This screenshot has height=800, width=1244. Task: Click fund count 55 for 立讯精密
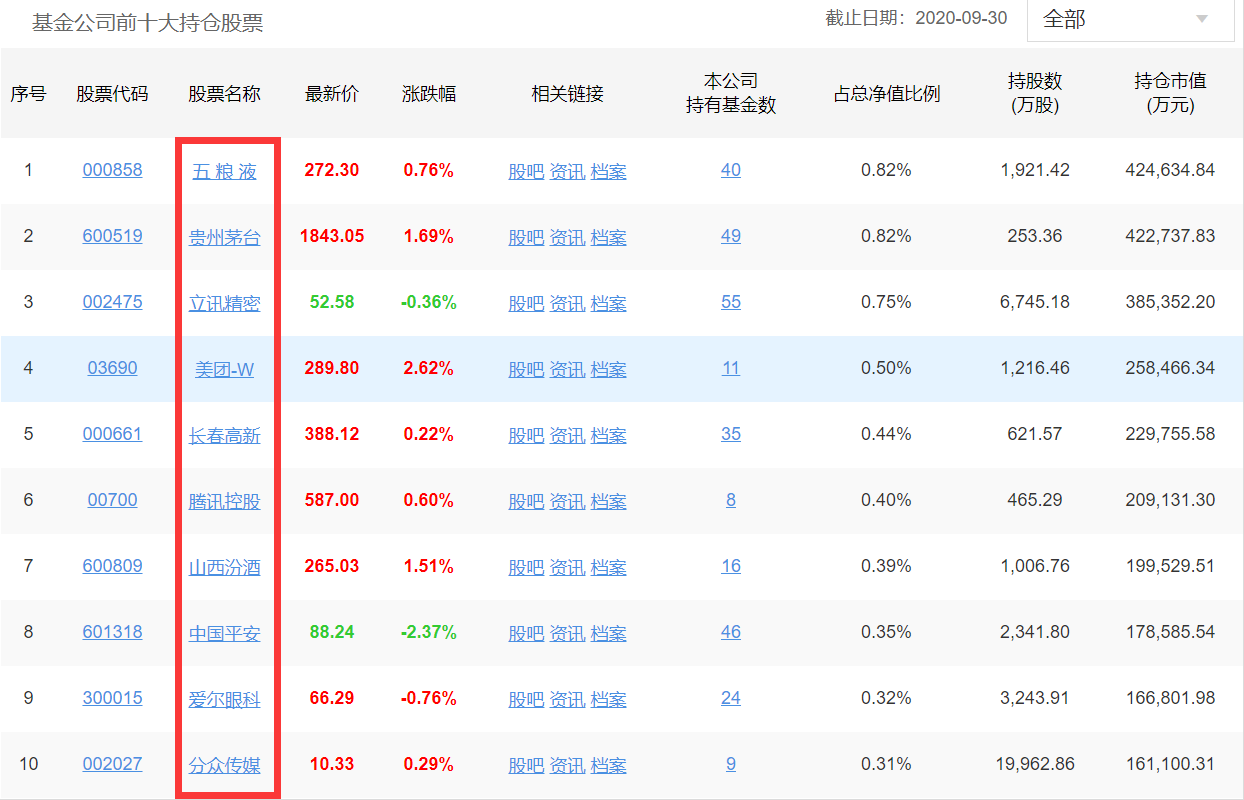point(731,302)
